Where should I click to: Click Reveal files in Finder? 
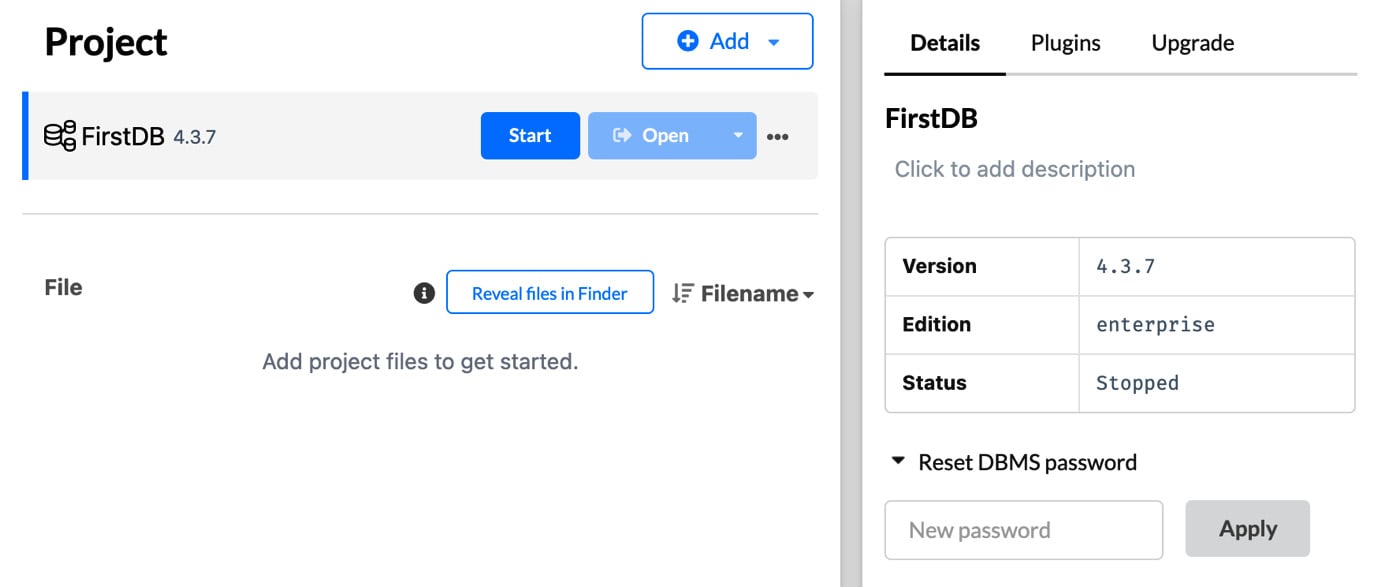click(550, 293)
